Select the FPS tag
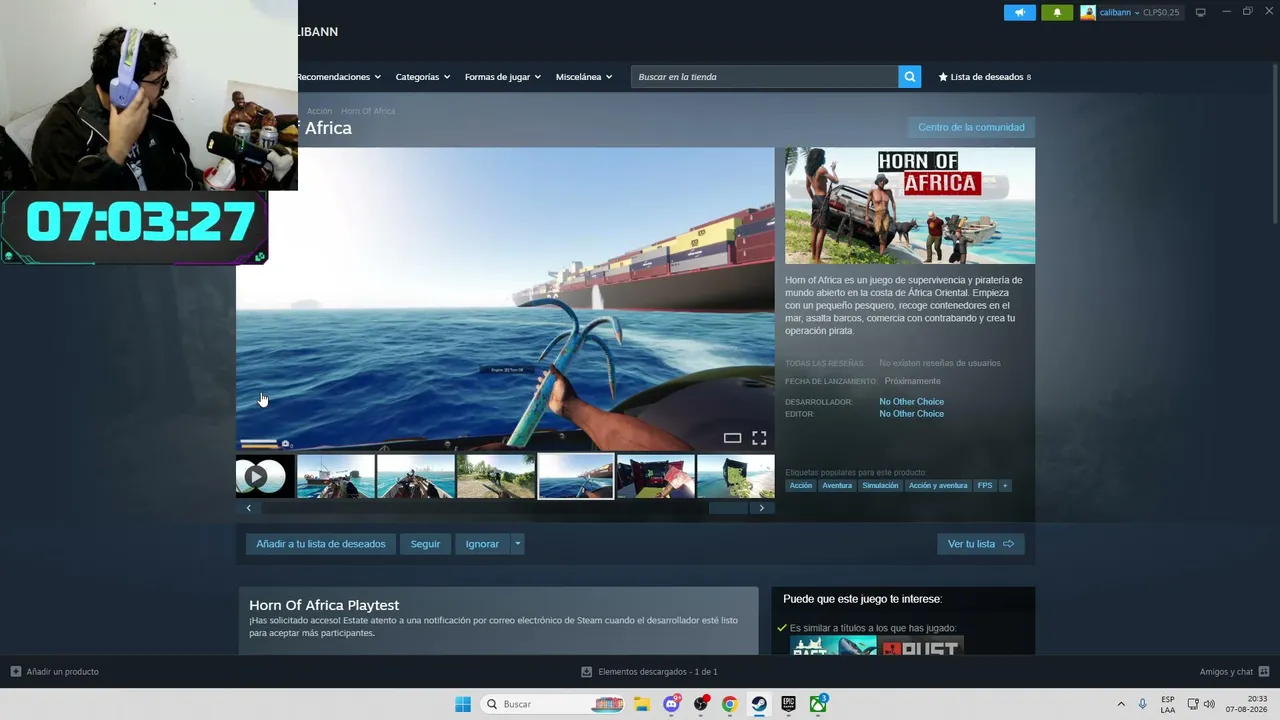Image resolution: width=1280 pixels, height=720 pixels. pyautogui.click(x=985, y=486)
